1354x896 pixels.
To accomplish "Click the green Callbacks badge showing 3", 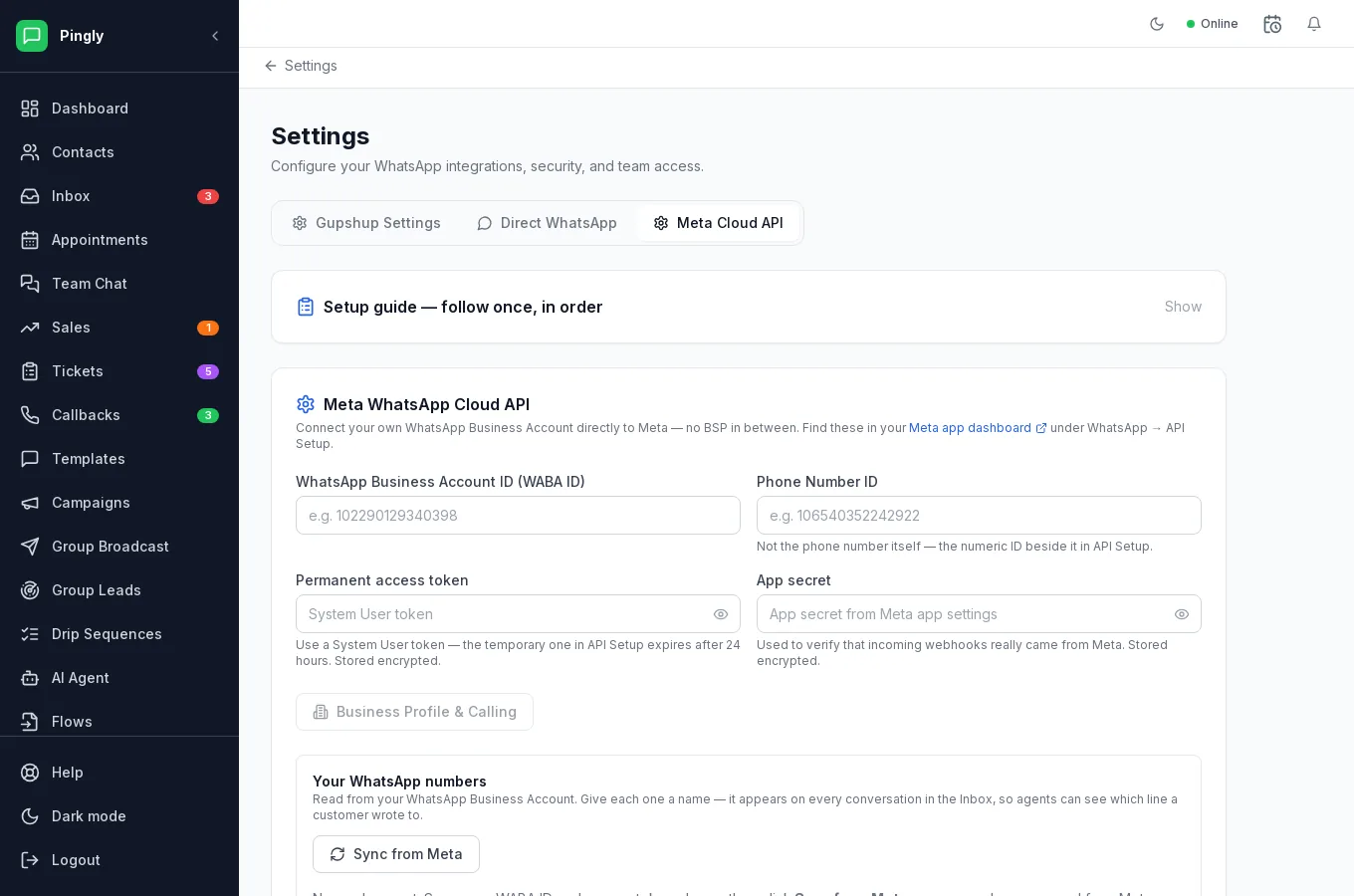I will coord(208,415).
